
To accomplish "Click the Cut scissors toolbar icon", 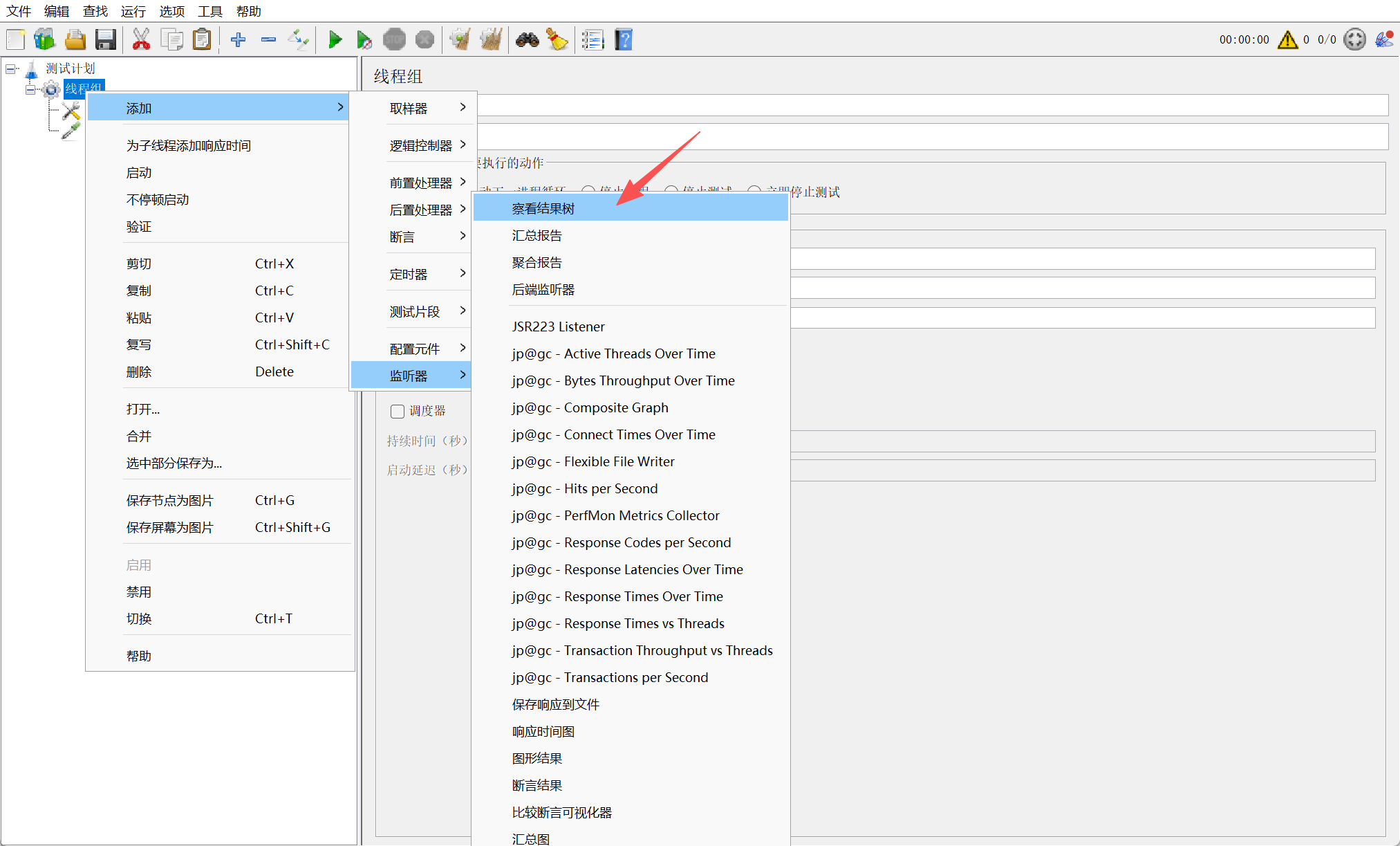I will click(141, 39).
